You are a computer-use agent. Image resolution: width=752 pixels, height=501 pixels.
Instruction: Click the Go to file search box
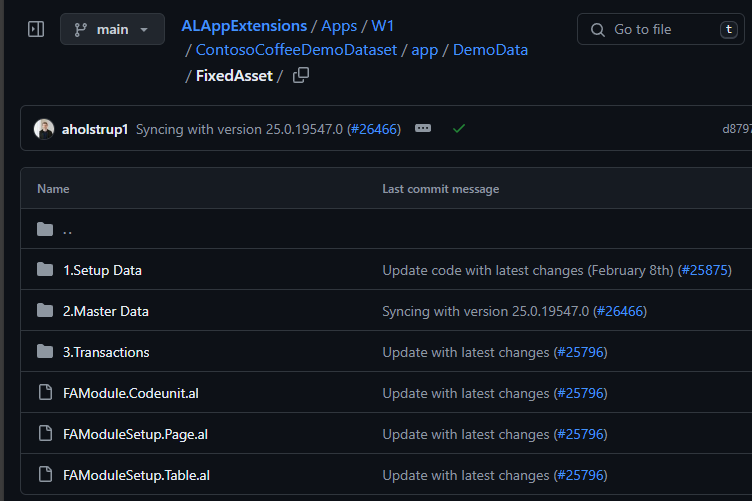pyautogui.click(x=661, y=29)
